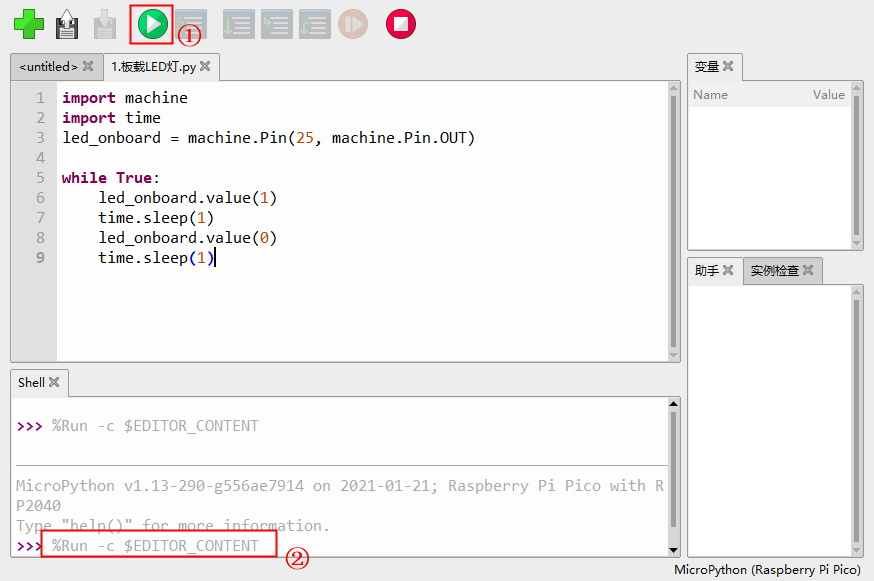Click the Debug current script icon
Image resolution: width=874 pixels, height=581 pixels.
click(x=191, y=24)
